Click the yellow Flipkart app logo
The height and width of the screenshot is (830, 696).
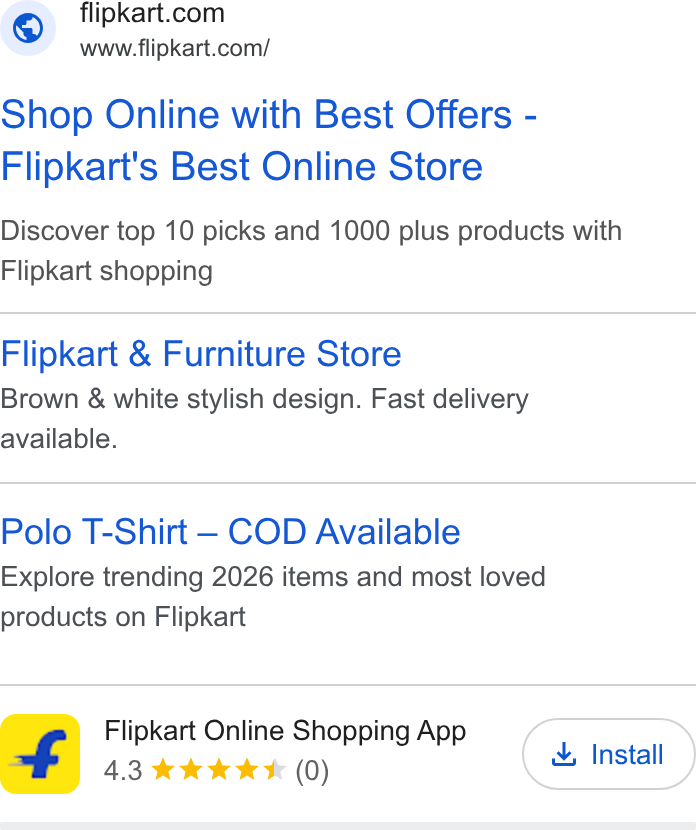[x=40, y=754]
